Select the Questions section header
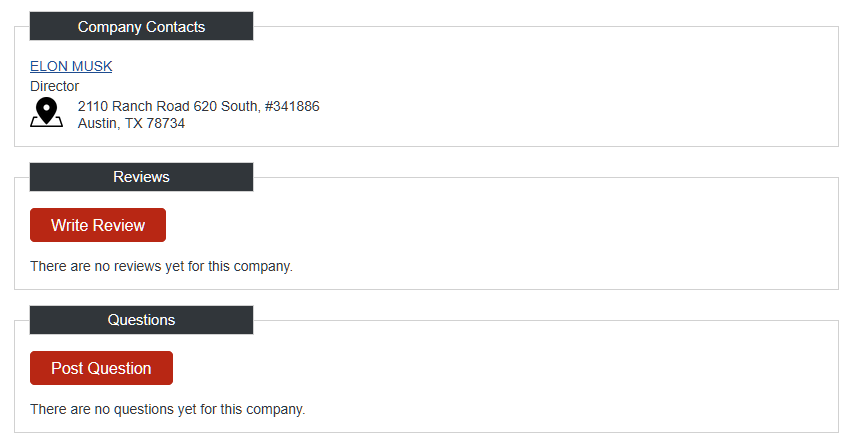 141,320
